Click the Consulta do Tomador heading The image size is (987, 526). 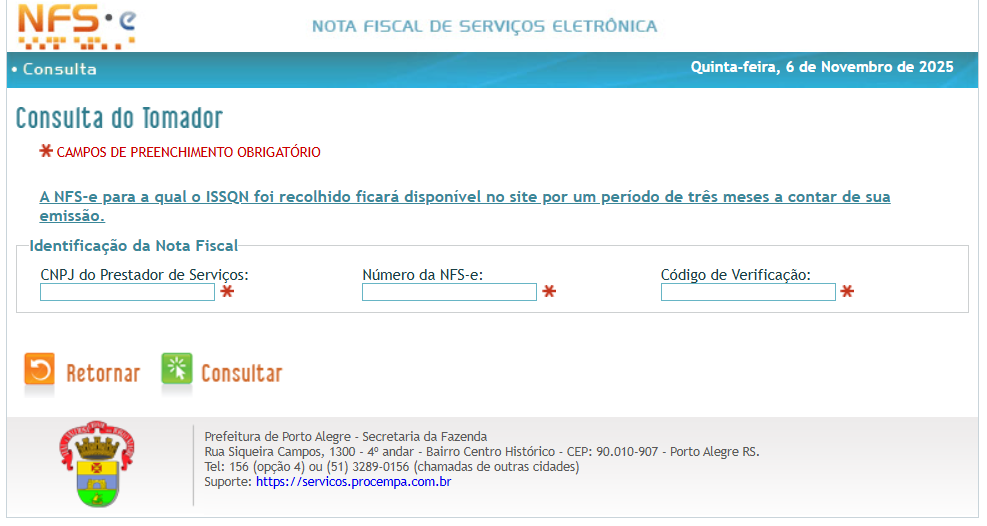click(119, 118)
